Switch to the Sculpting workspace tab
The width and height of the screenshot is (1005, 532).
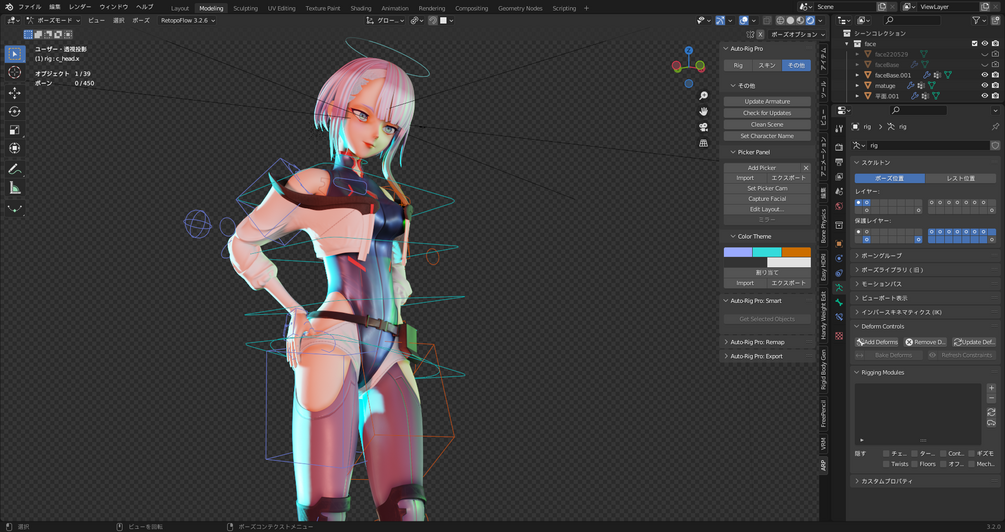[245, 8]
